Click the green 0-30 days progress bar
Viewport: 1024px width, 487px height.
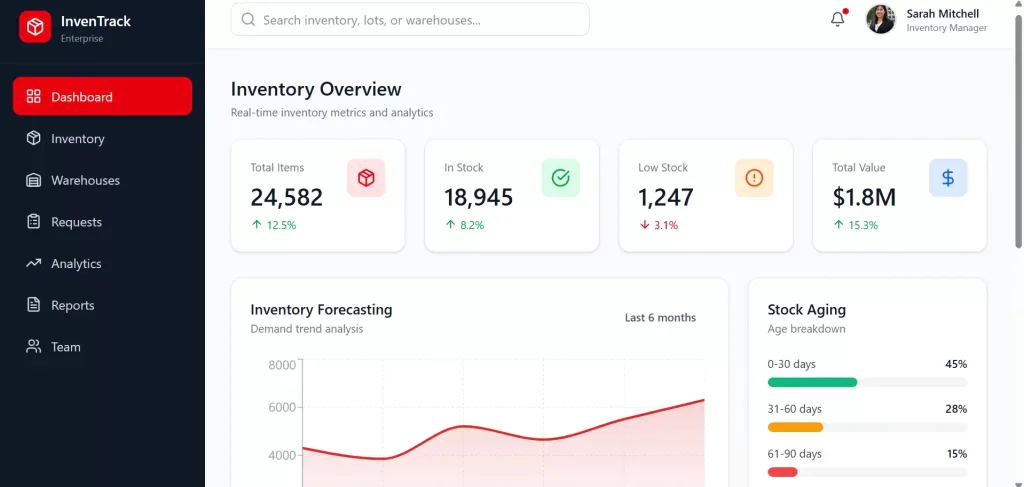812,383
